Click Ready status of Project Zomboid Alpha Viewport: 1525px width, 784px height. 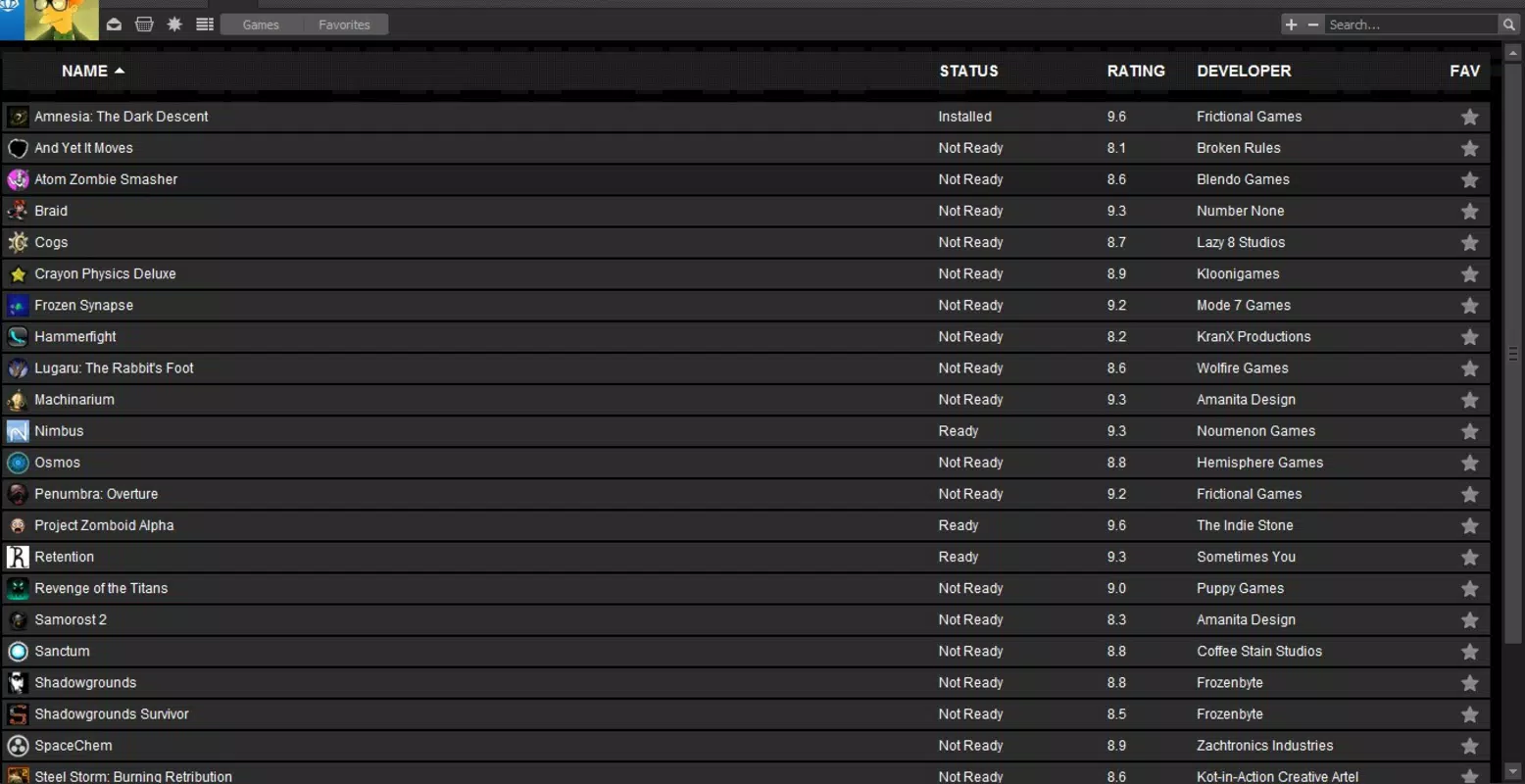[x=958, y=525]
